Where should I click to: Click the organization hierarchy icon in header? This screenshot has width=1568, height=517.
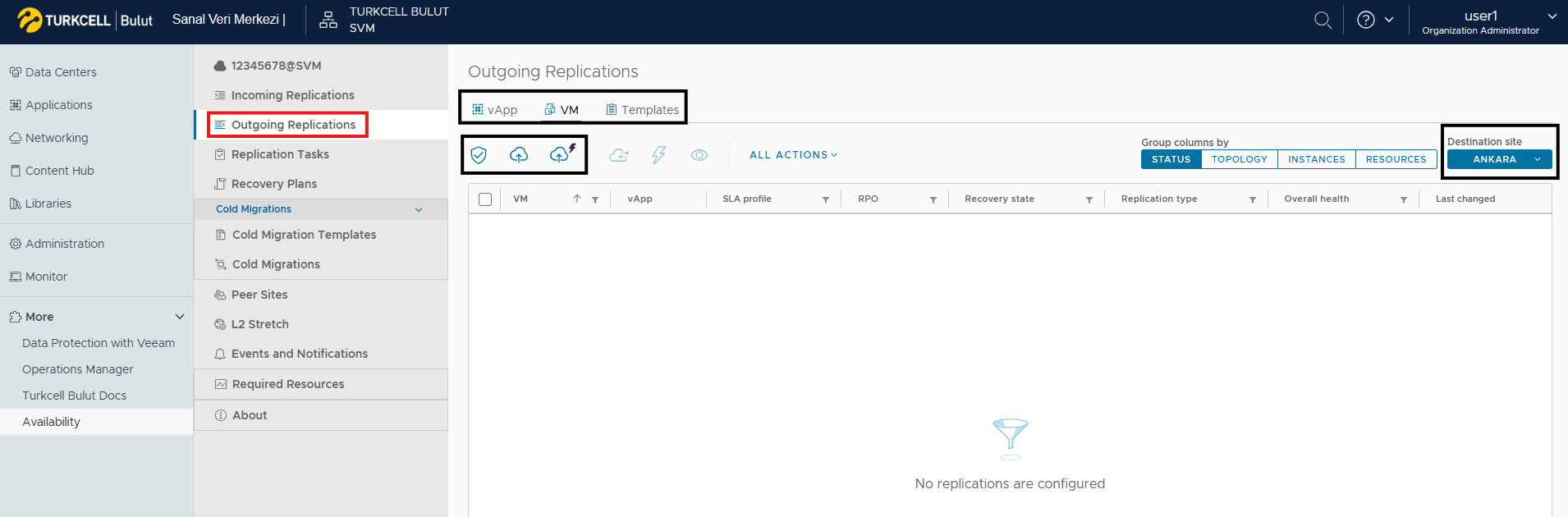(328, 20)
